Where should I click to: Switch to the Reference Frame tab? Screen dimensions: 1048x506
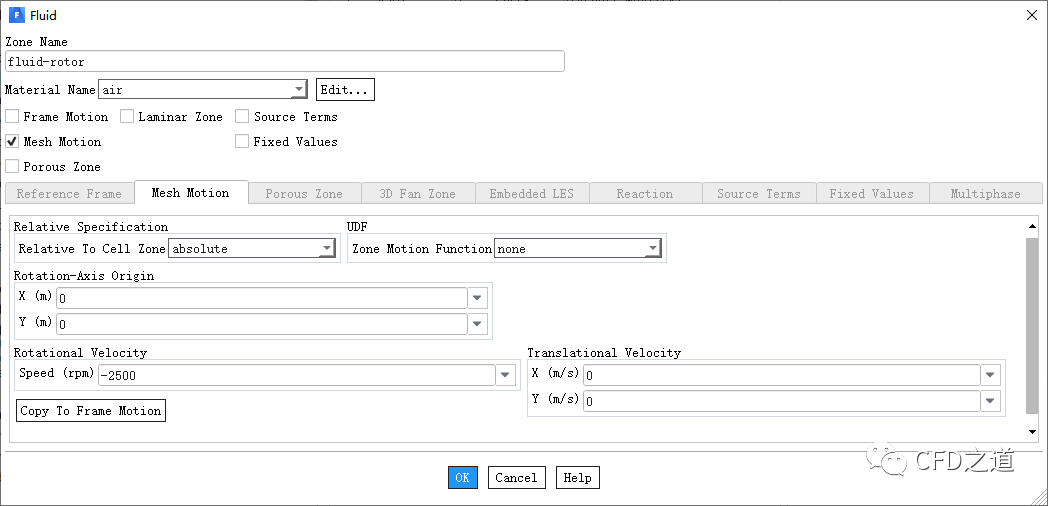69,194
